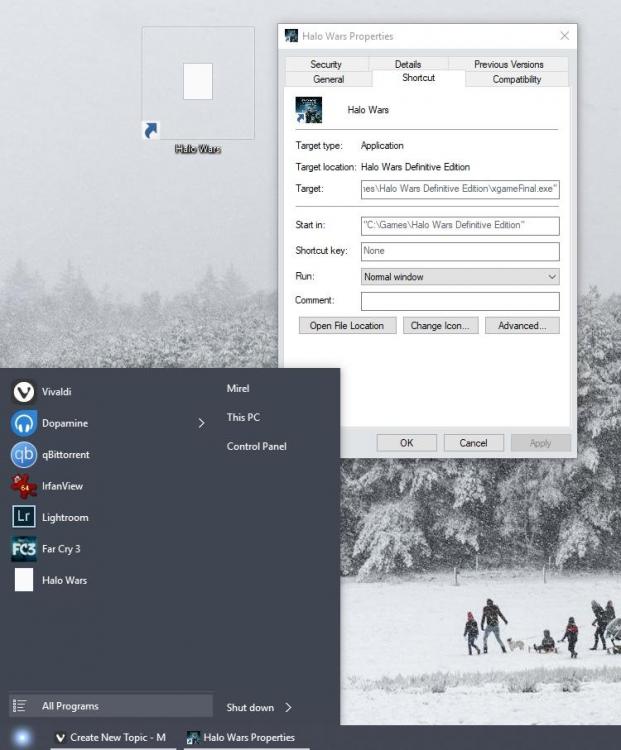
Task: Open All Programs in the start menu
Action: (70, 706)
